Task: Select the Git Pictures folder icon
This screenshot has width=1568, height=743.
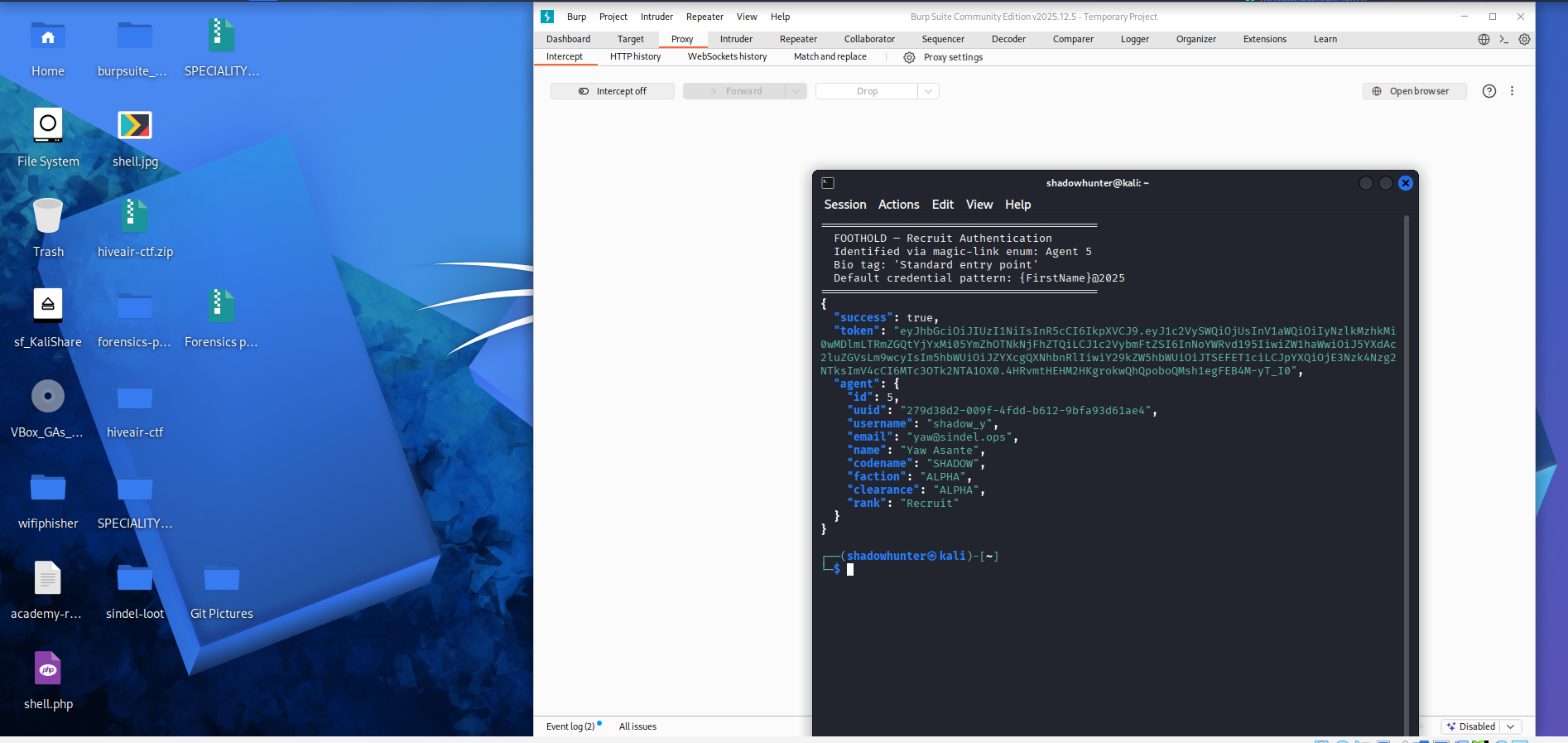Action: 222,577
